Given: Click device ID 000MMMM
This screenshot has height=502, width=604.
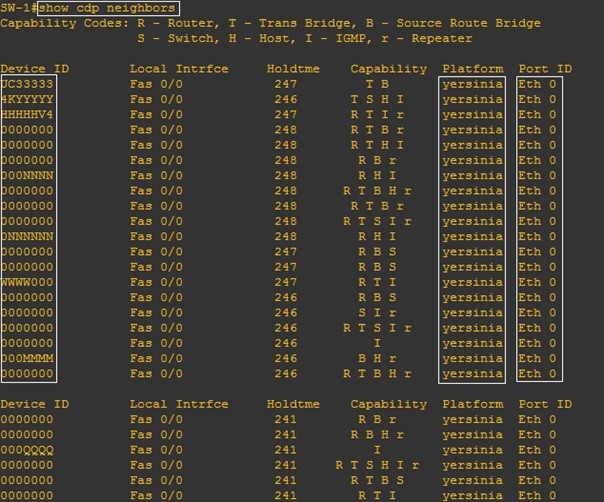Looking at the screenshot, I should 27,359.
